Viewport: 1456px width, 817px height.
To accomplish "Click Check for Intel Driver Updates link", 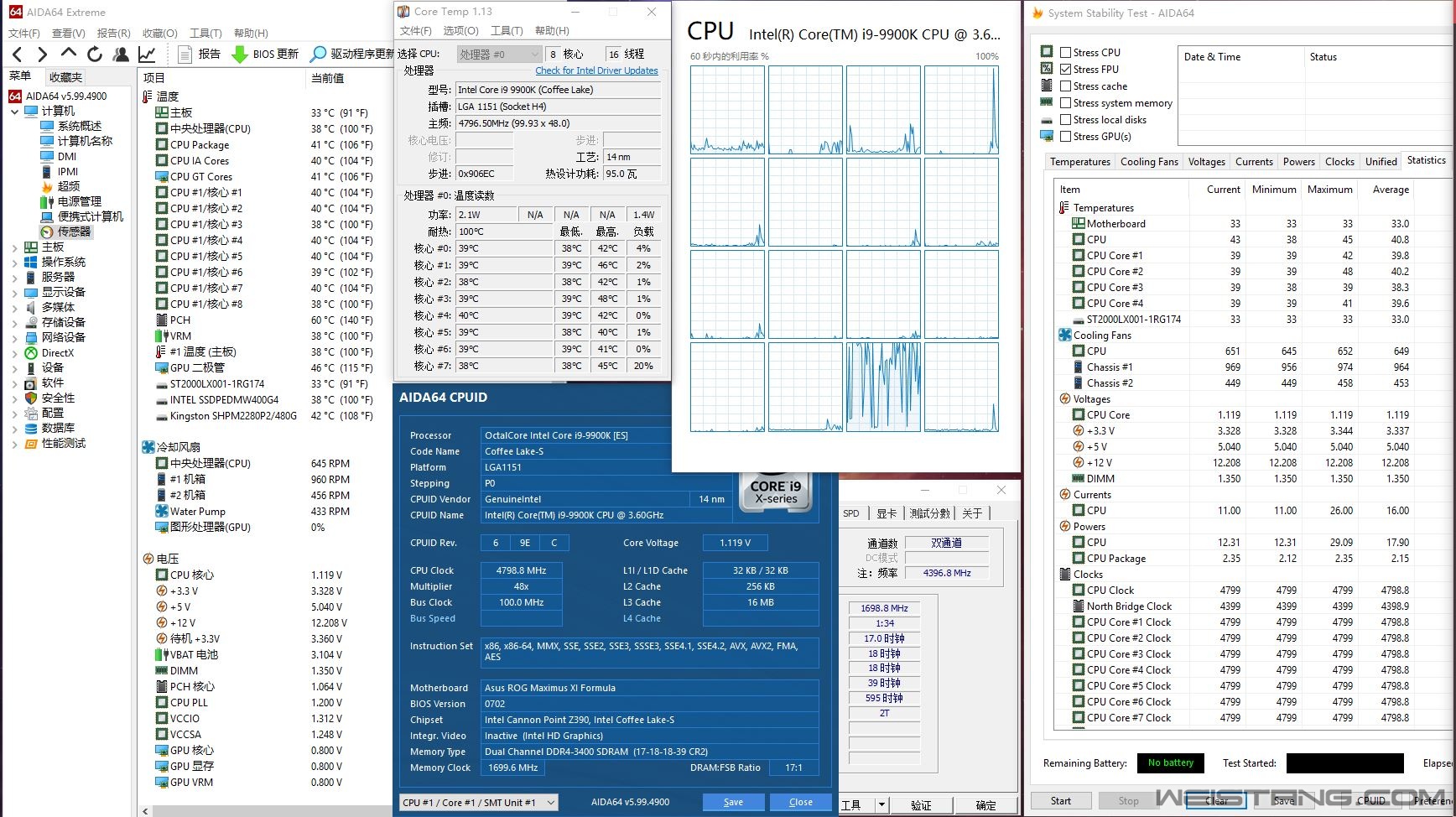I will click(x=596, y=70).
